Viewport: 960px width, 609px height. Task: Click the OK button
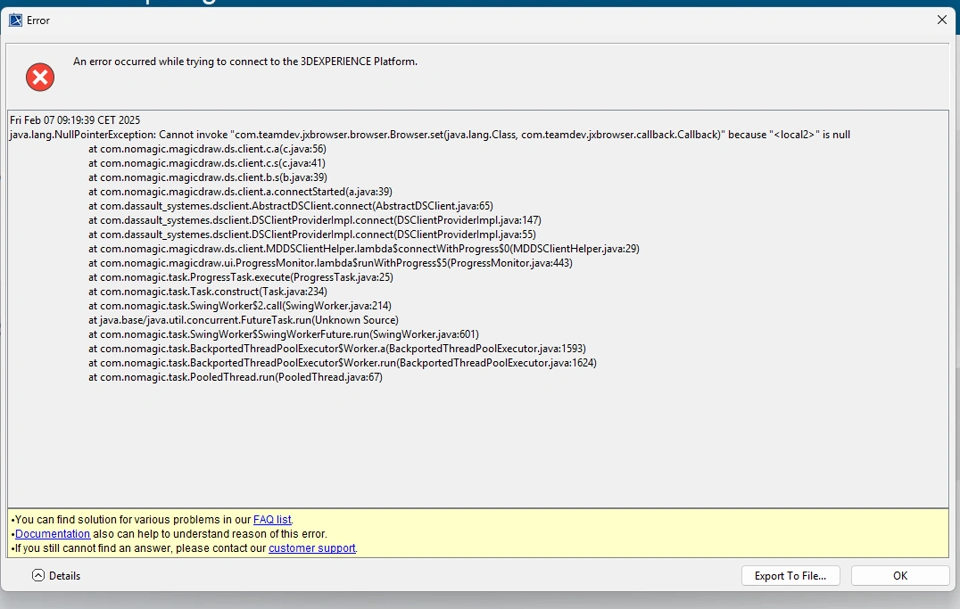pyautogui.click(x=900, y=576)
